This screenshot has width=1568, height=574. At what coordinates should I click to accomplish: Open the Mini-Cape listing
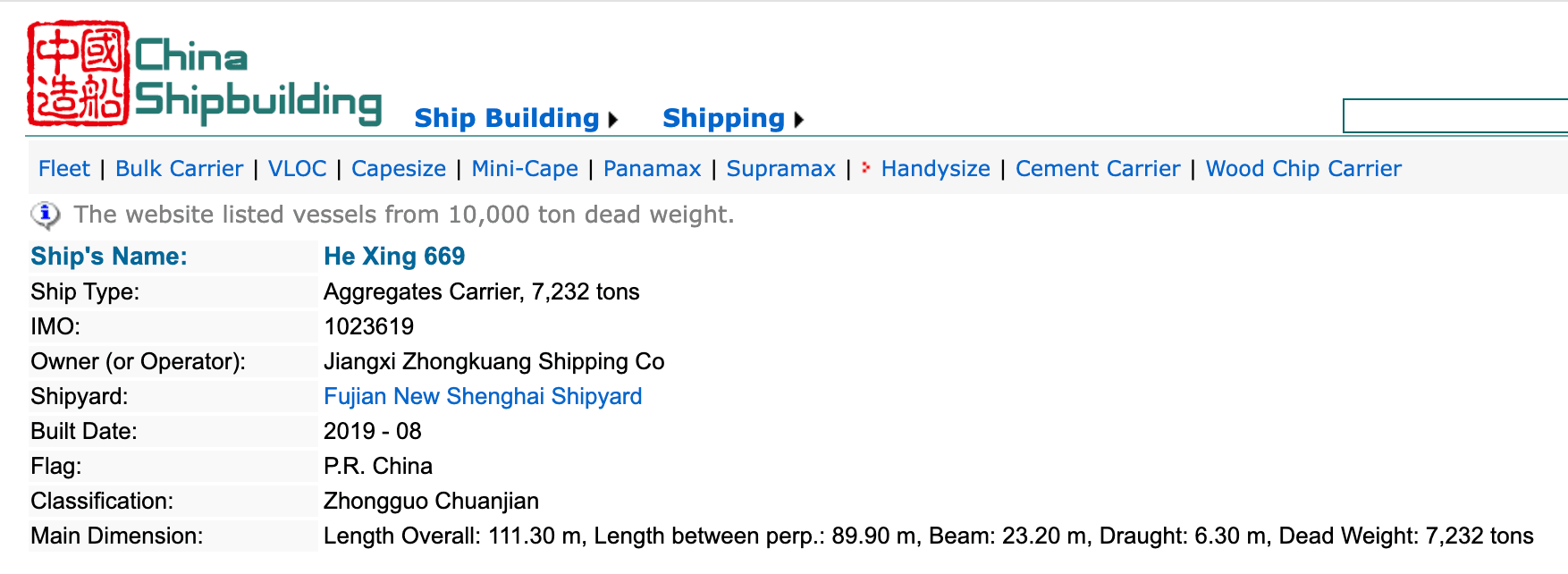pyautogui.click(x=524, y=168)
